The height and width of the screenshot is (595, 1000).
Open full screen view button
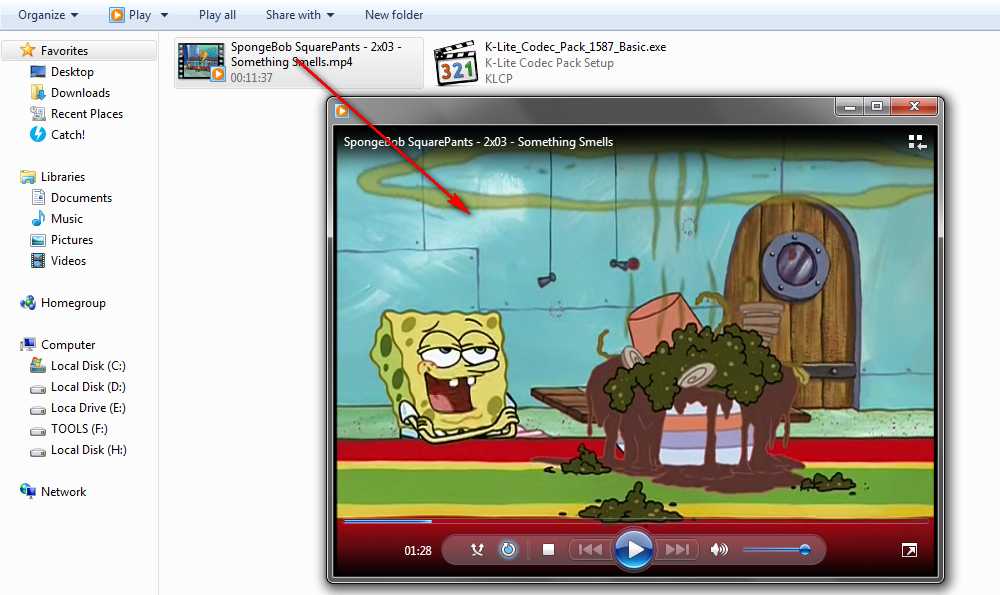[909, 550]
